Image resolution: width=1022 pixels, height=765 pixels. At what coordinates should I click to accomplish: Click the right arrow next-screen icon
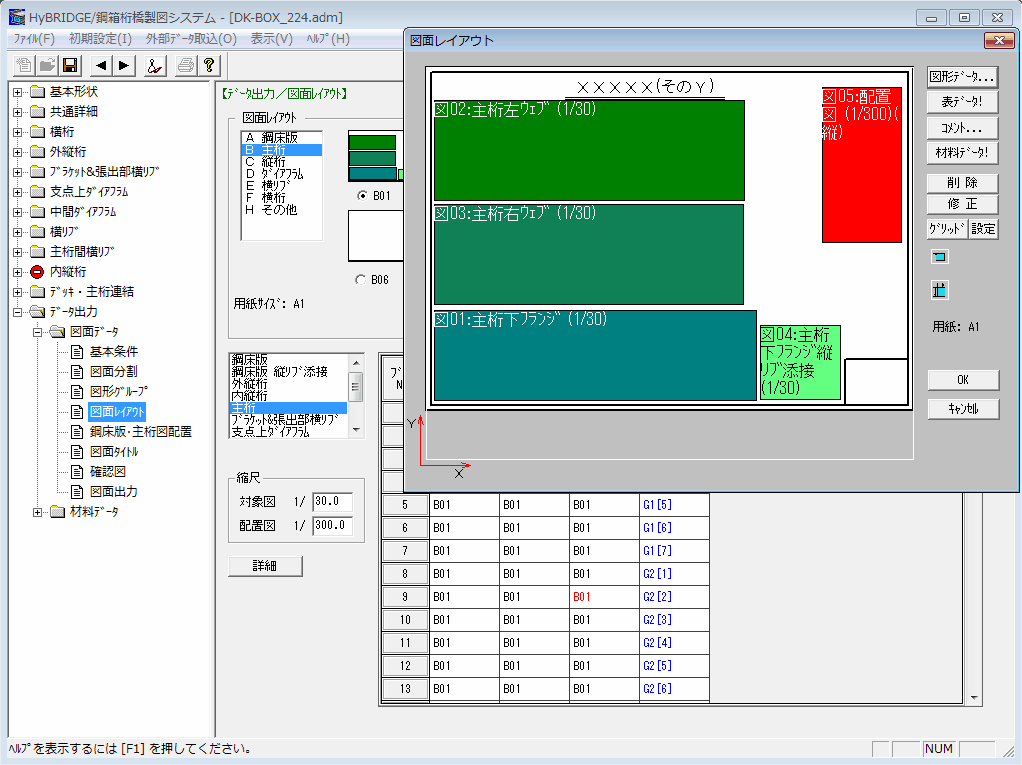point(123,65)
